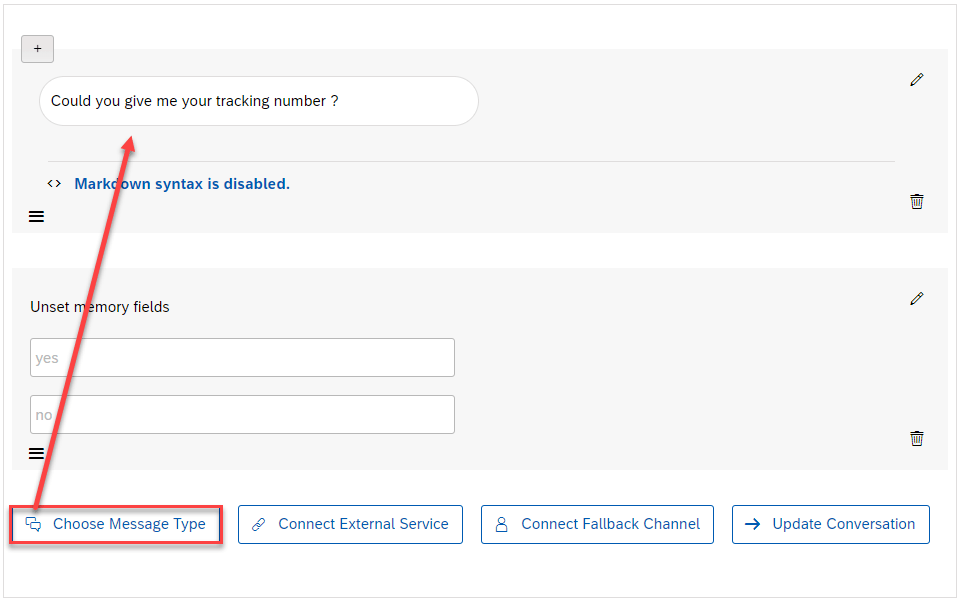
Task: Open the 'Markdown syntax is disabled' link
Action: point(182,184)
